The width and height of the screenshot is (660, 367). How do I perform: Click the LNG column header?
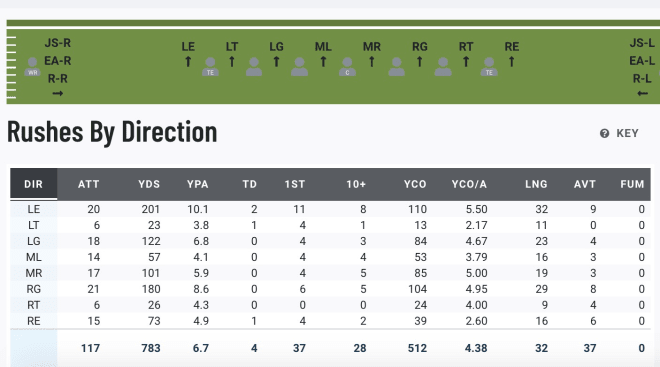coord(536,184)
